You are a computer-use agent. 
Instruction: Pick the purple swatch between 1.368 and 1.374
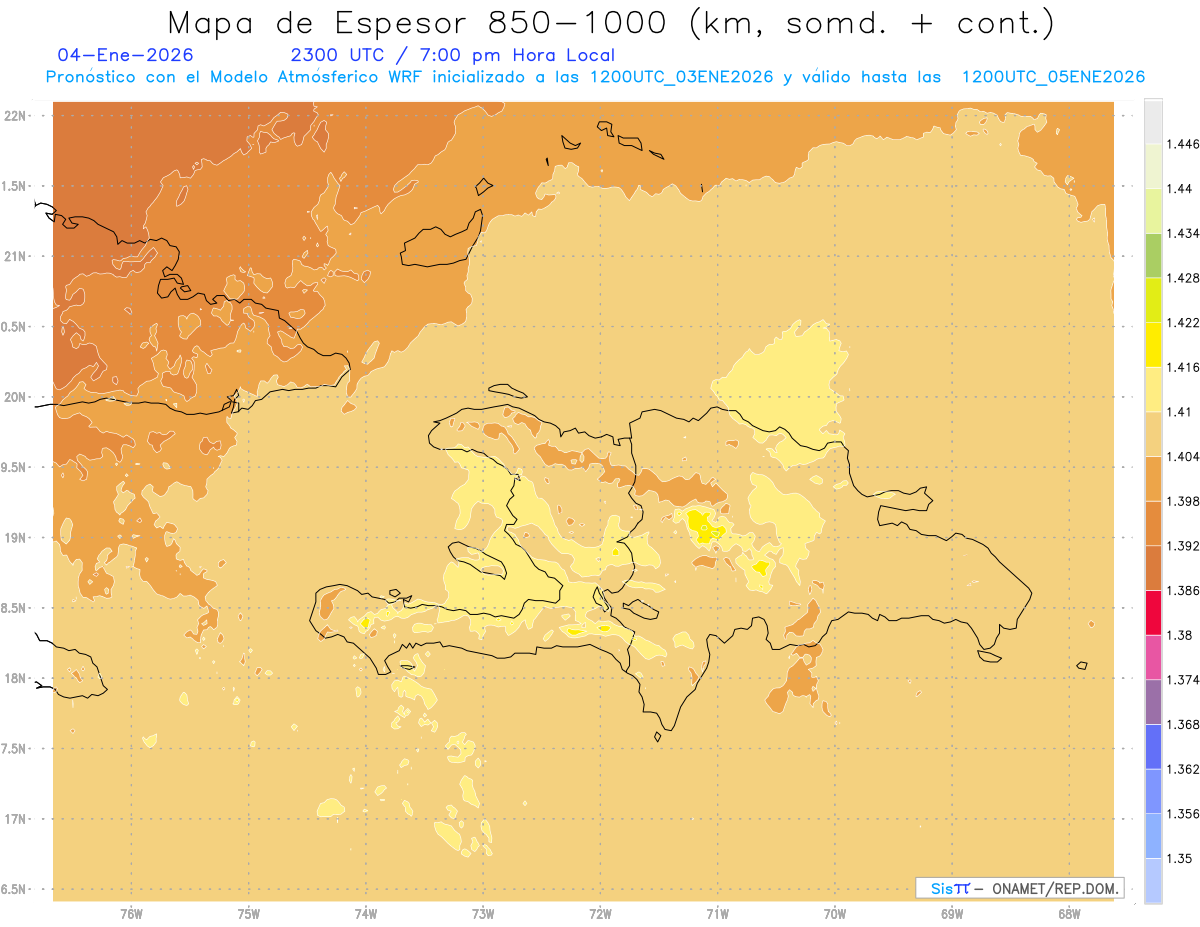[1153, 702]
